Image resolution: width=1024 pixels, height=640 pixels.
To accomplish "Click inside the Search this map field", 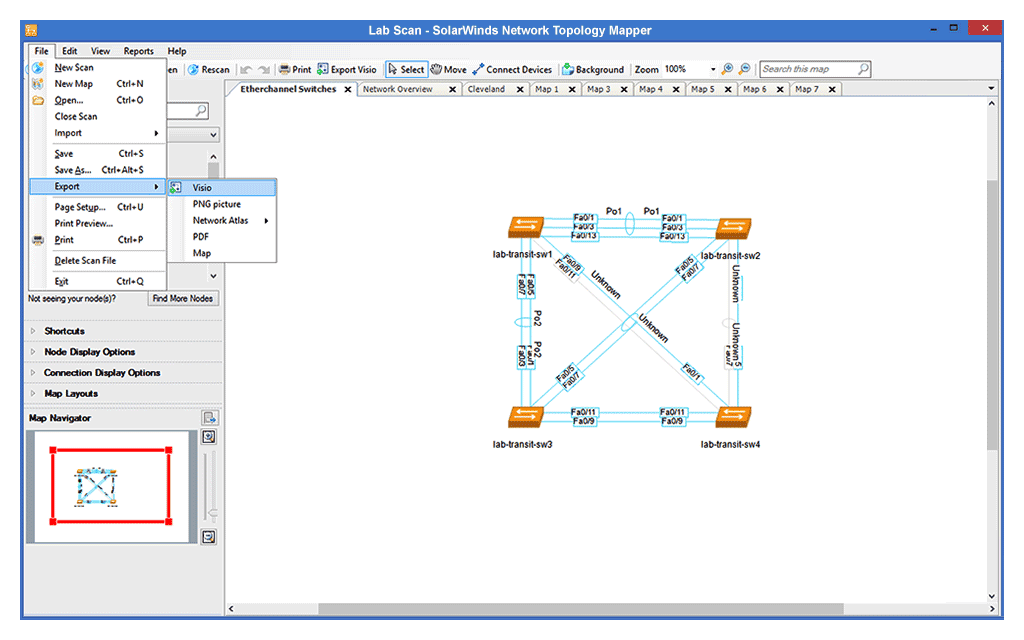I will click(812, 69).
